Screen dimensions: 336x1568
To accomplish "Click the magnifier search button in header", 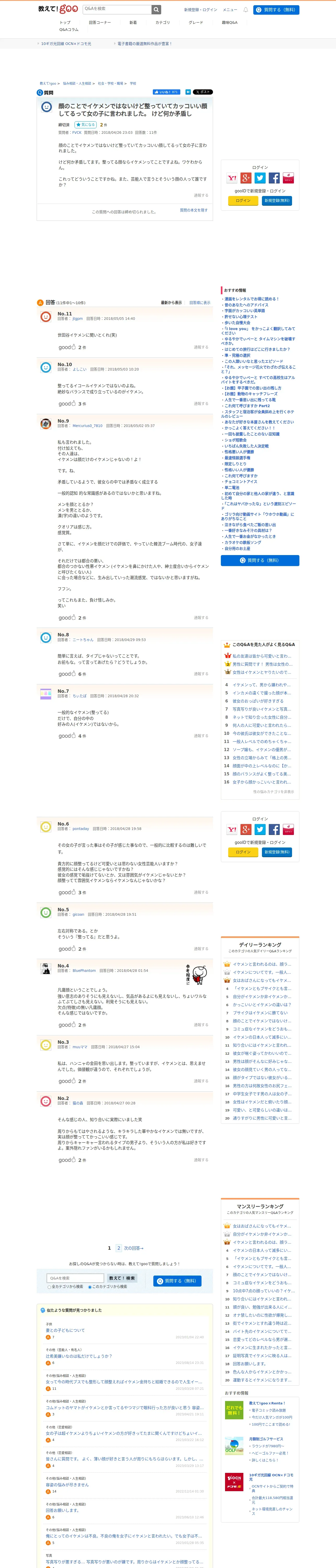I will (x=156, y=10).
